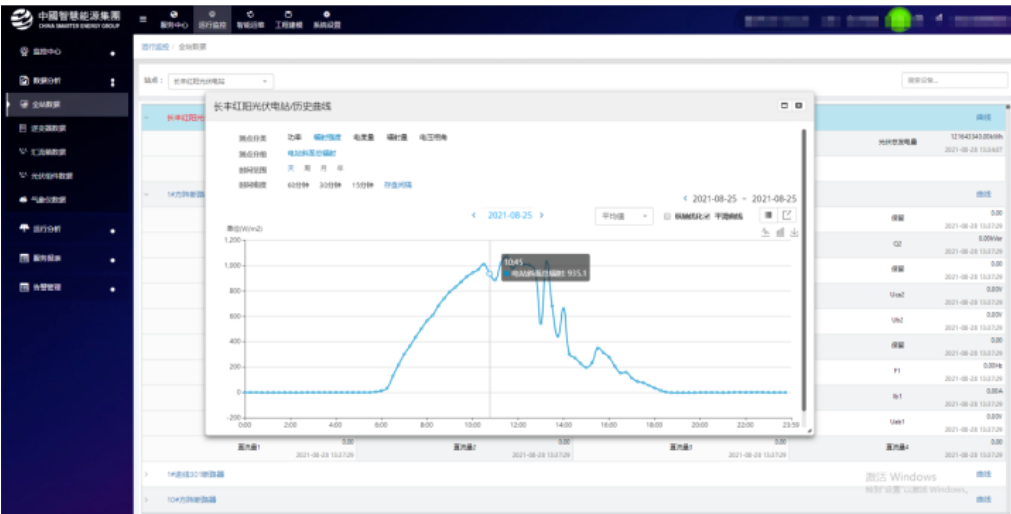1011x514 pixels.
Task: Click the blue measurement group link
Action: (x=311, y=153)
